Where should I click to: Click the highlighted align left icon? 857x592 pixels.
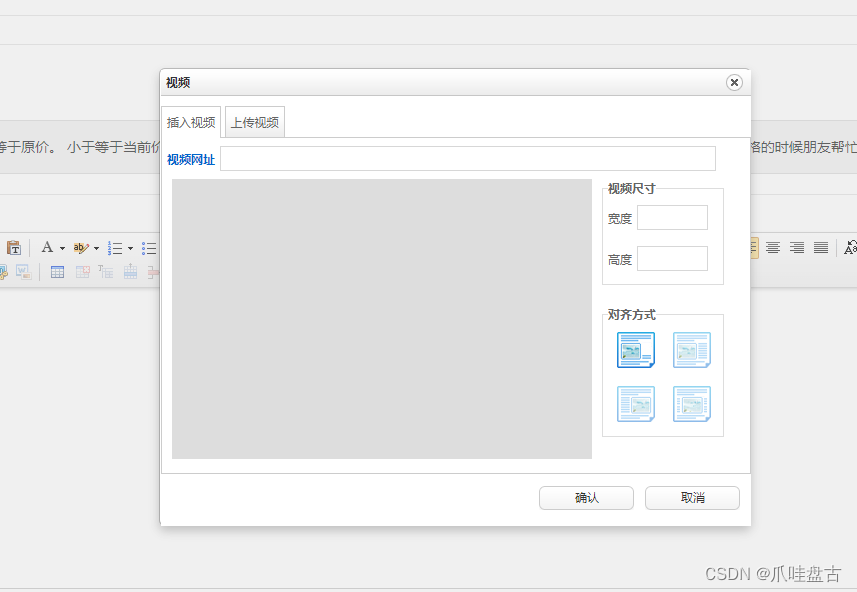754,248
